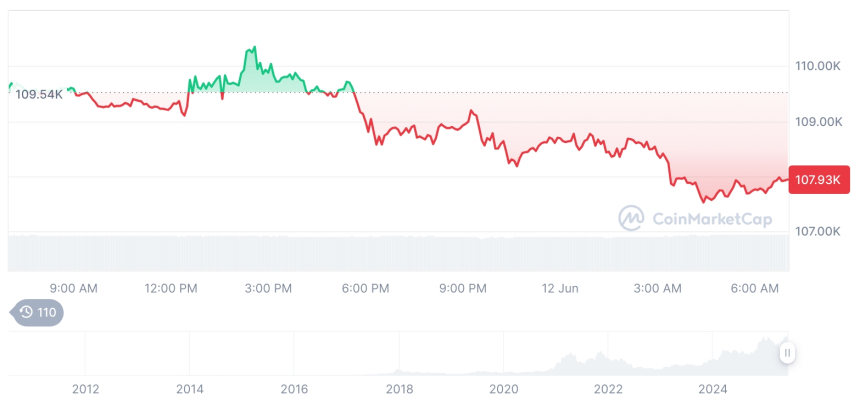This screenshot has width=860, height=401.
Task: Click the 110.00K price axis label
Action: [x=817, y=66]
